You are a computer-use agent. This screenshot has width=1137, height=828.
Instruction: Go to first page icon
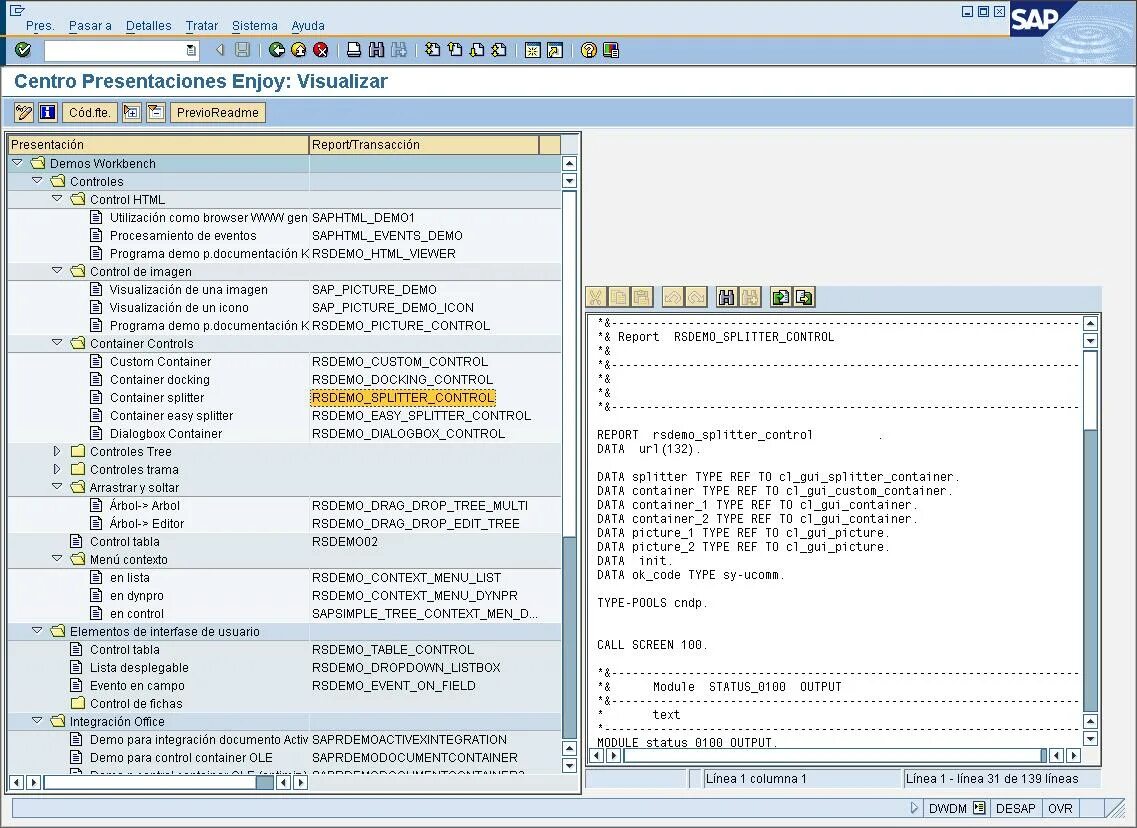[x=433, y=50]
